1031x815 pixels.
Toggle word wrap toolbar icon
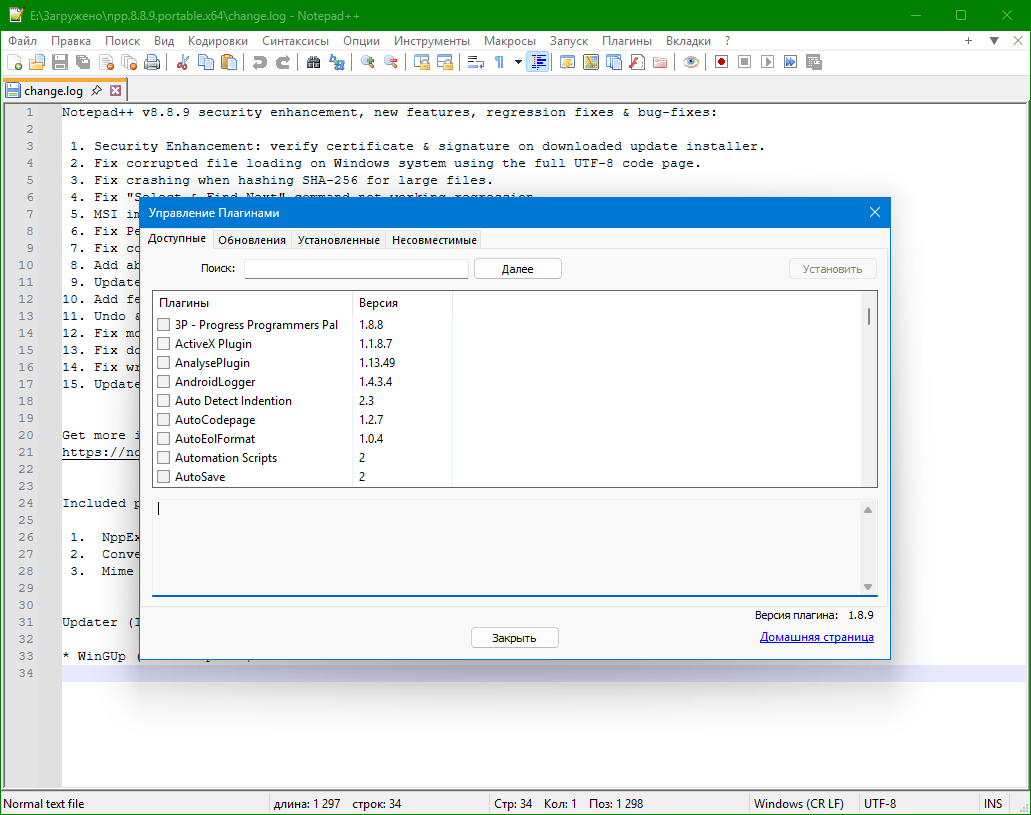(x=476, y=62)
